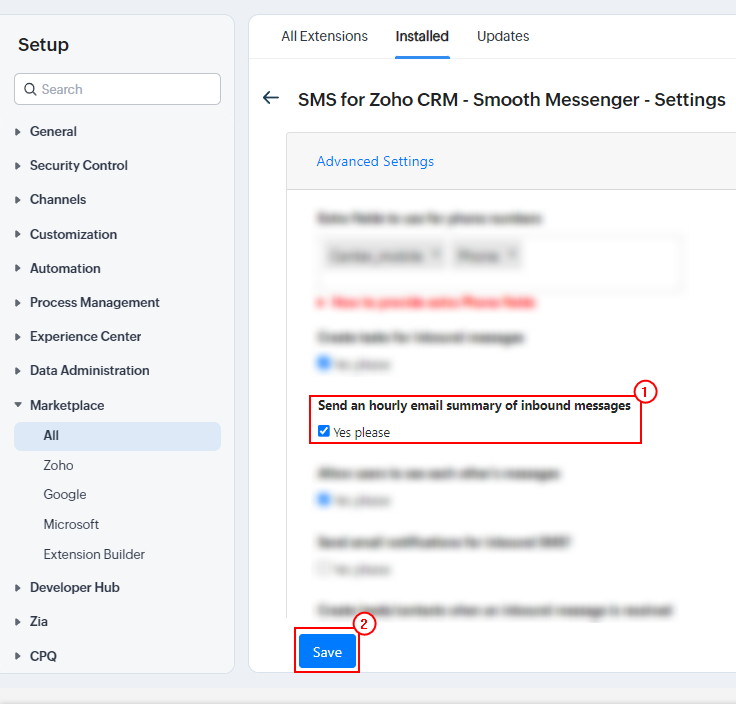Click the magnifier icon in Setup search
The height and width of the screenshot is (704, 736).
tap(30, 89)
